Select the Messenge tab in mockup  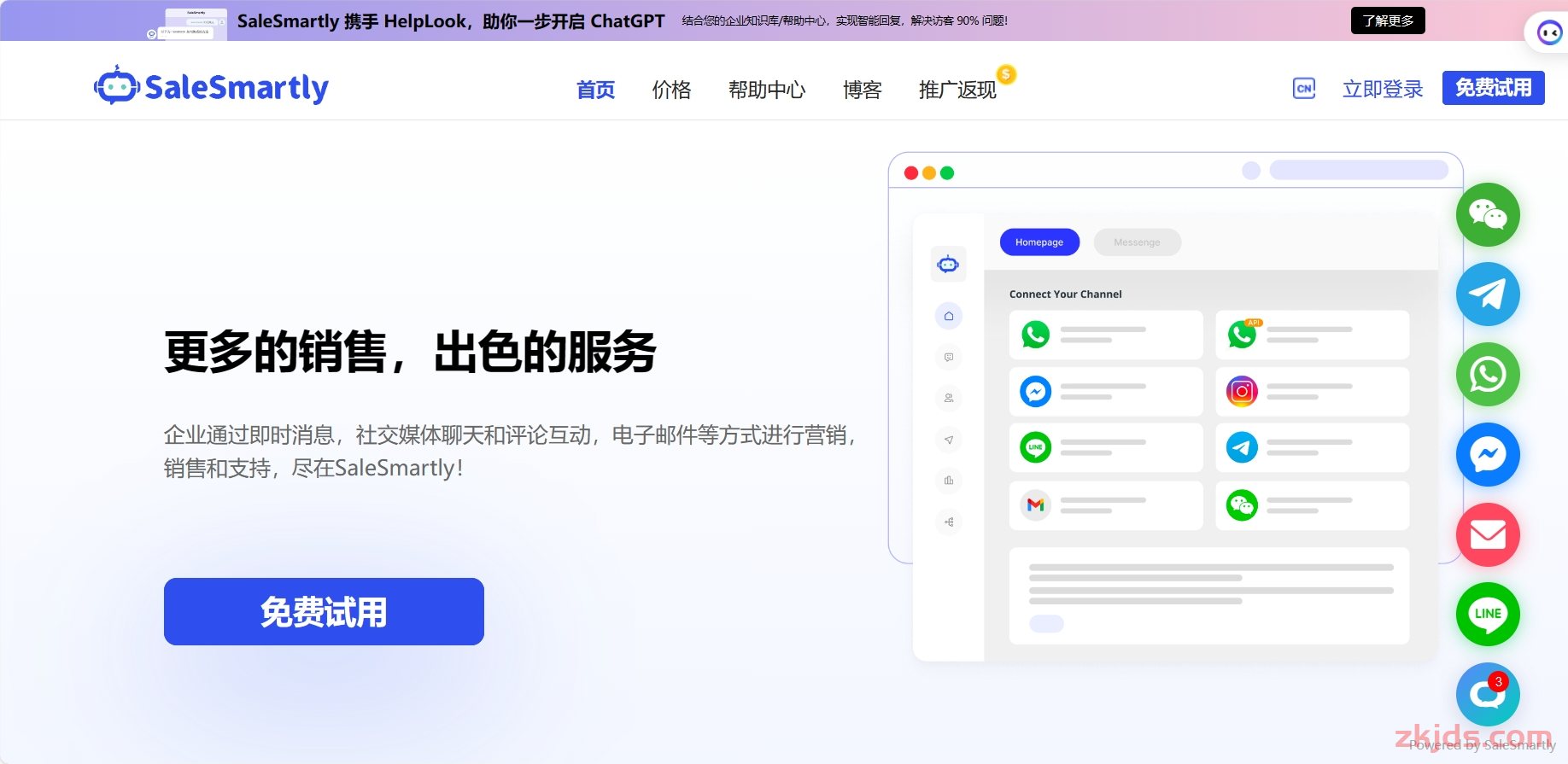tap(1137, 242)
